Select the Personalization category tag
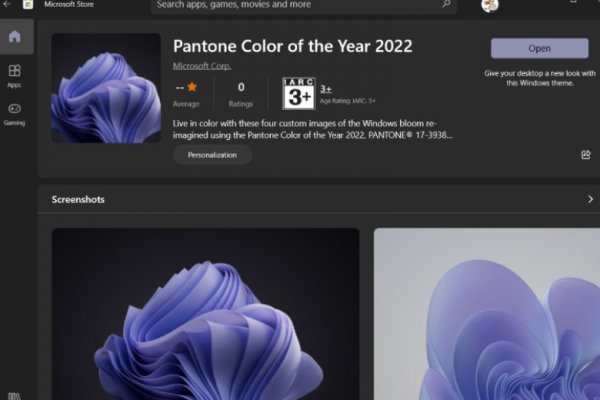The image size is (600, 400). pyautogui.click(x=212, y=155)
